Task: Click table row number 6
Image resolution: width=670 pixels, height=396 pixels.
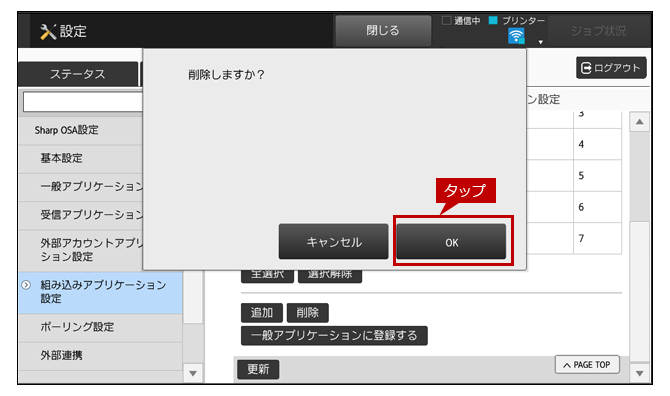Action: pos(581,207)
